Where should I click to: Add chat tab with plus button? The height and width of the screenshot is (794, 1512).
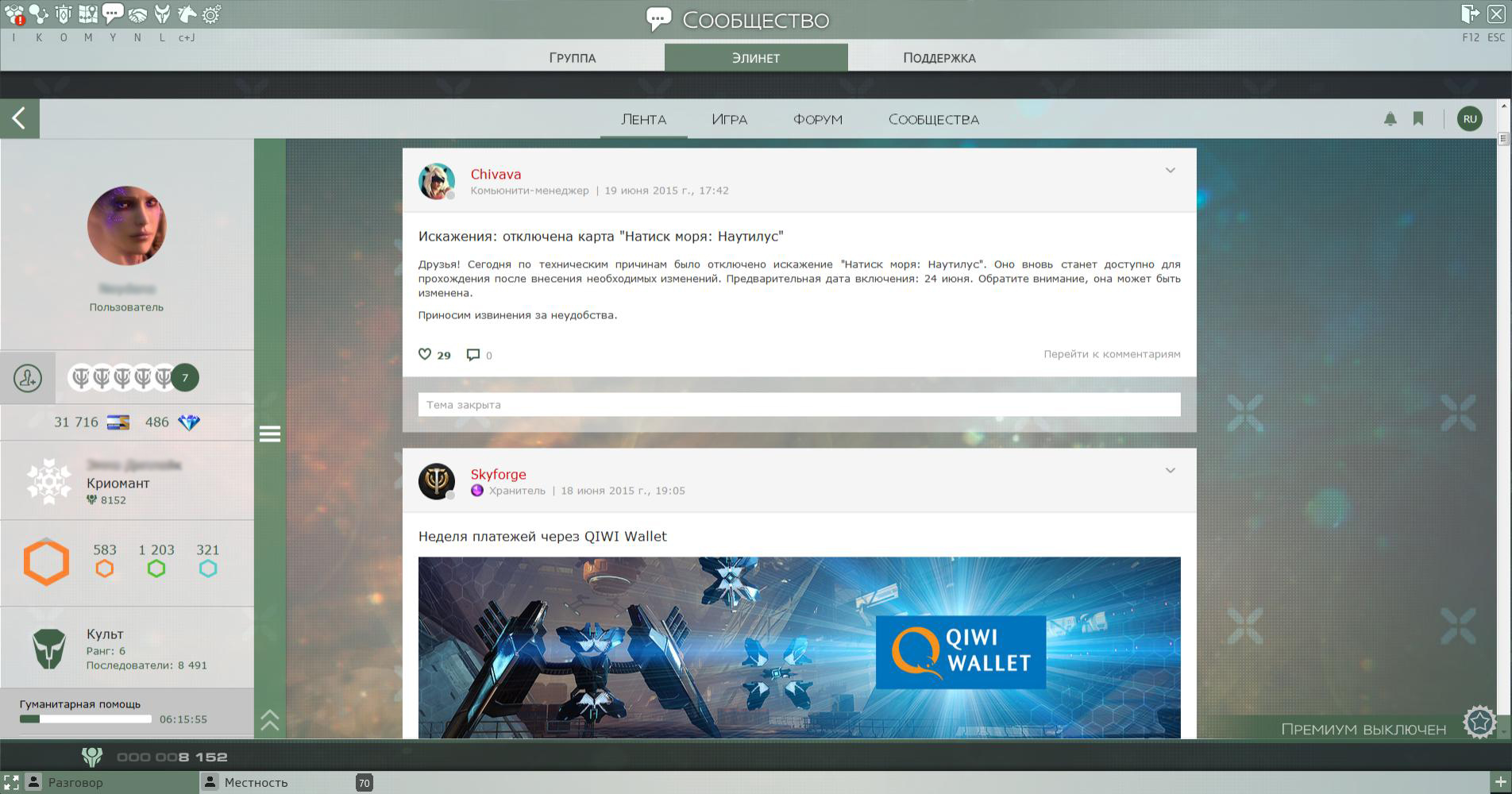(1500, 783)
